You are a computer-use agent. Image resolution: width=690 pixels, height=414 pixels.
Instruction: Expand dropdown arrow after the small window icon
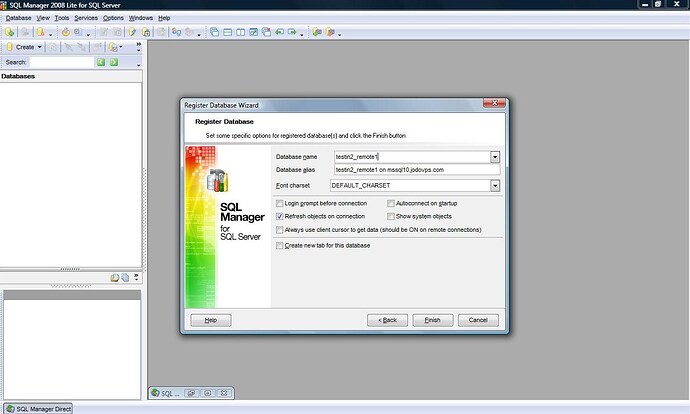(88, 34)
